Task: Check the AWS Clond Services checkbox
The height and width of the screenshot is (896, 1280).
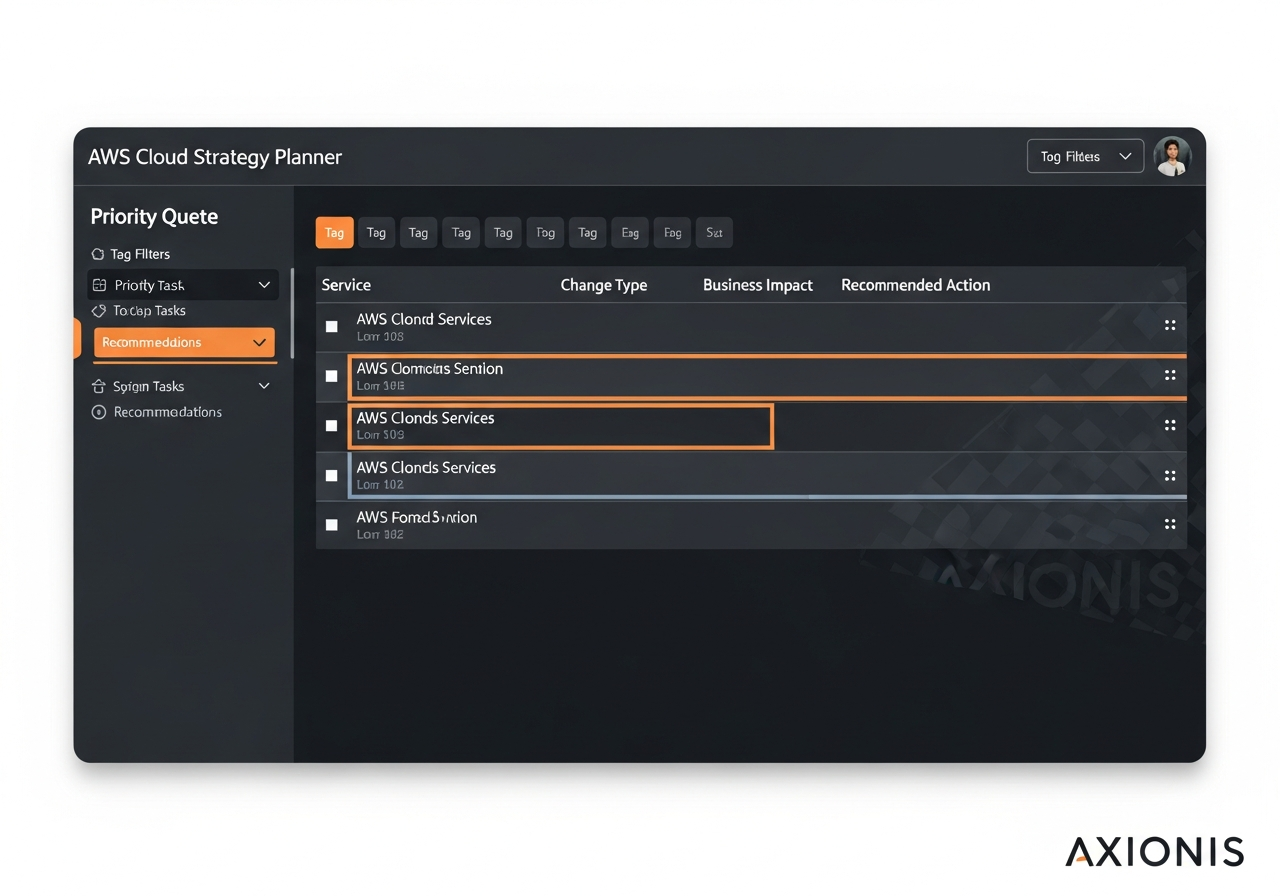Action: click(331, 325)
